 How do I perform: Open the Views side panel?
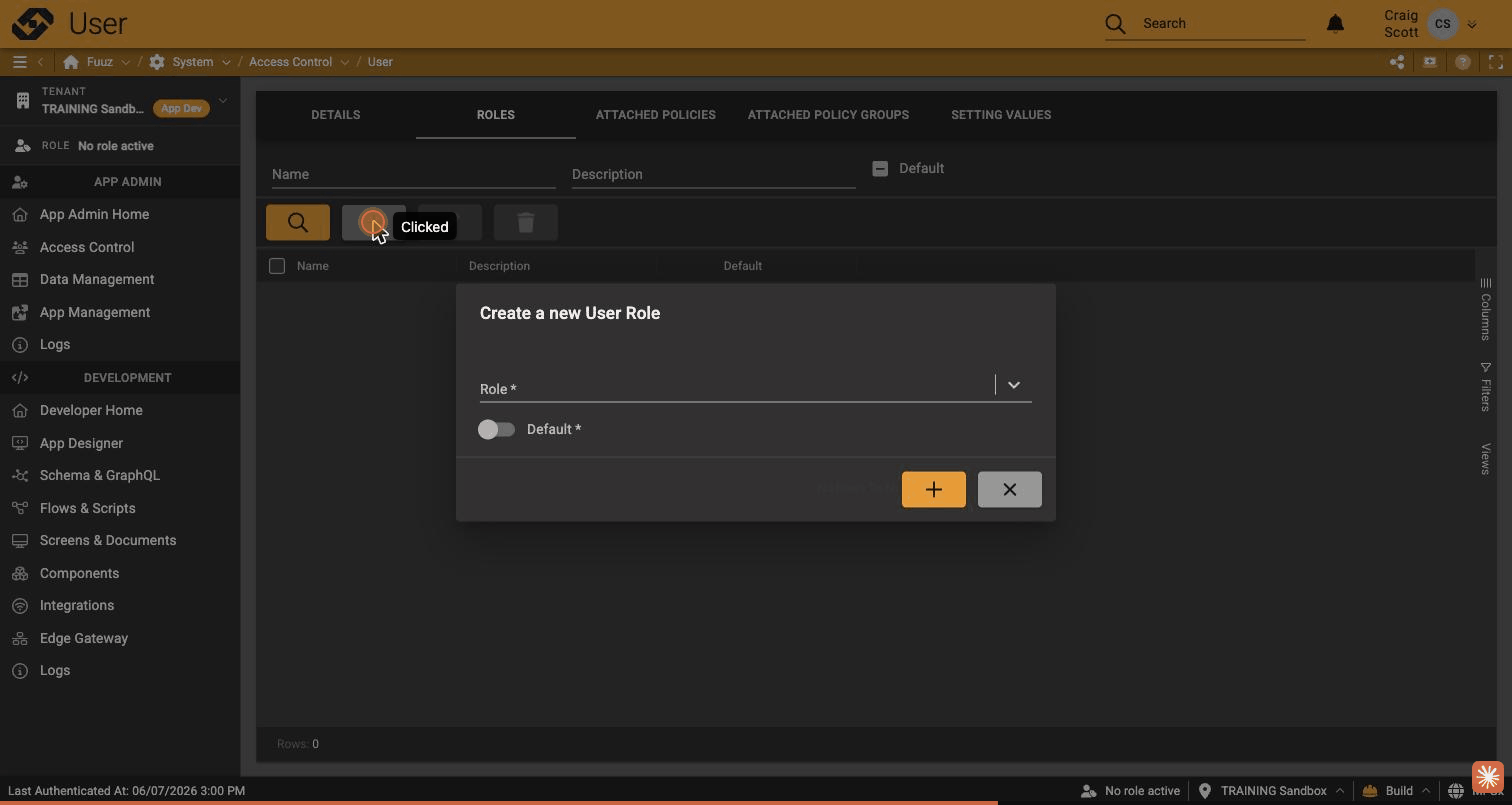point(1486,459)
